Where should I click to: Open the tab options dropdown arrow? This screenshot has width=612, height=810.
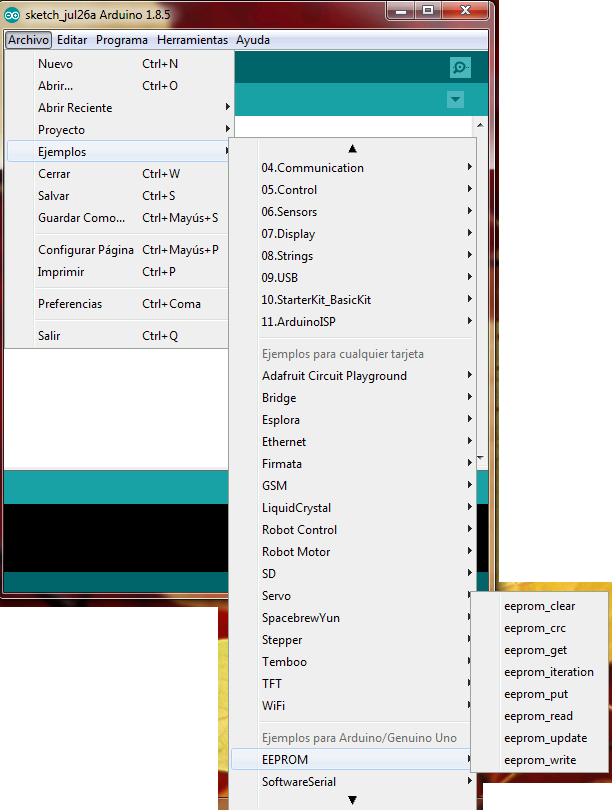point(455,100)
